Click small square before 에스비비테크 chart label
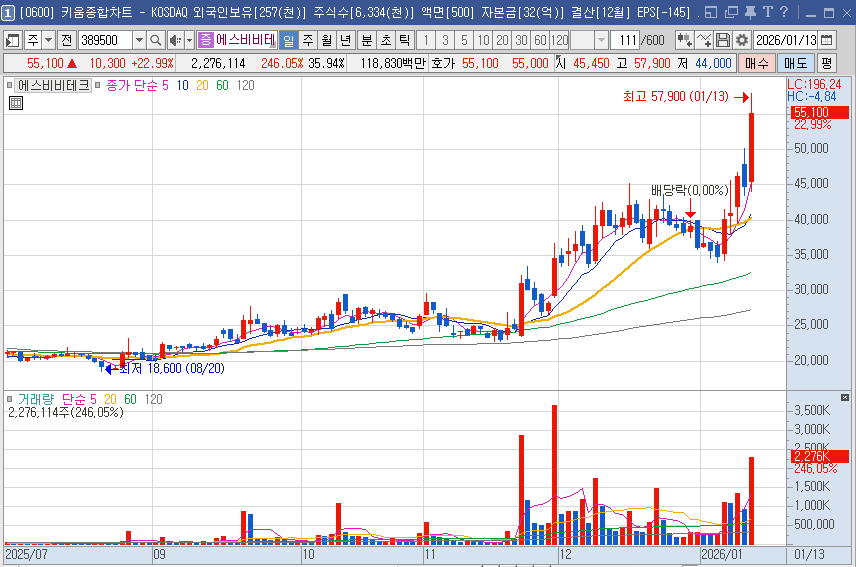Screen dimensions: 856x567 (x=9, y=85)
